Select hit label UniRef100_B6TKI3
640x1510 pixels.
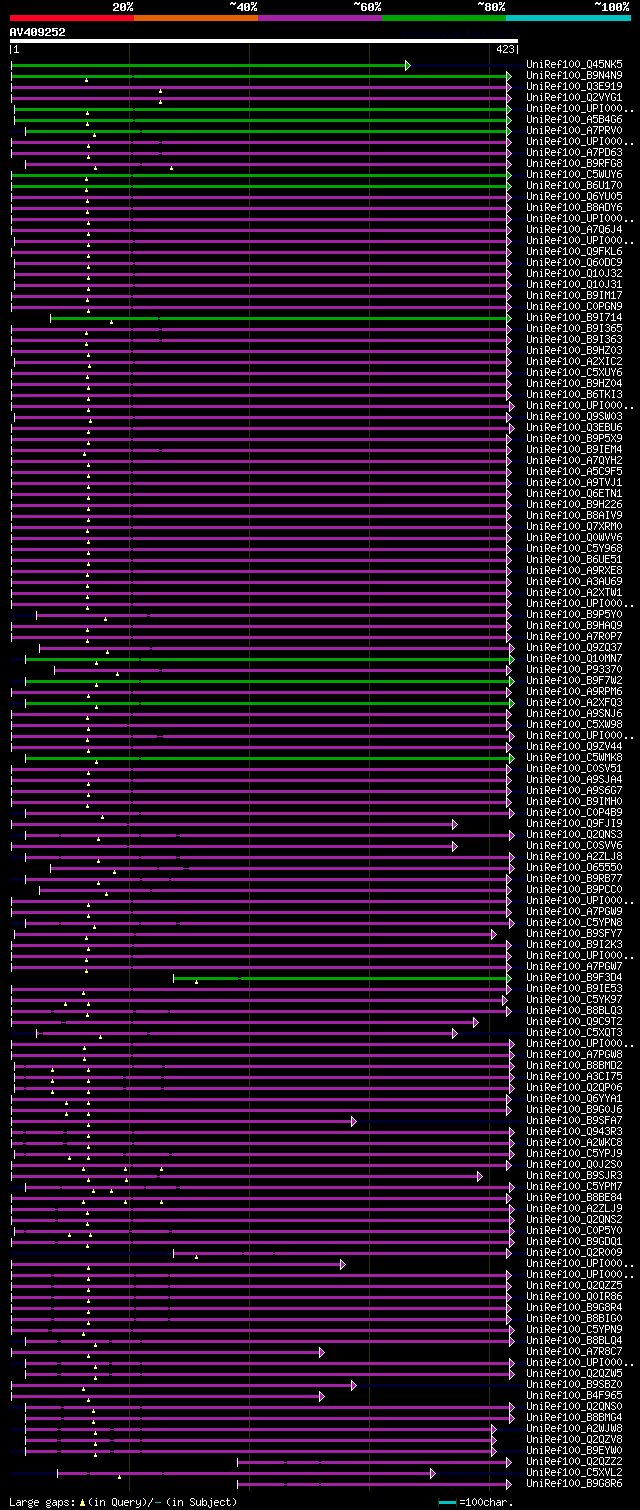[x=575, y=395]
